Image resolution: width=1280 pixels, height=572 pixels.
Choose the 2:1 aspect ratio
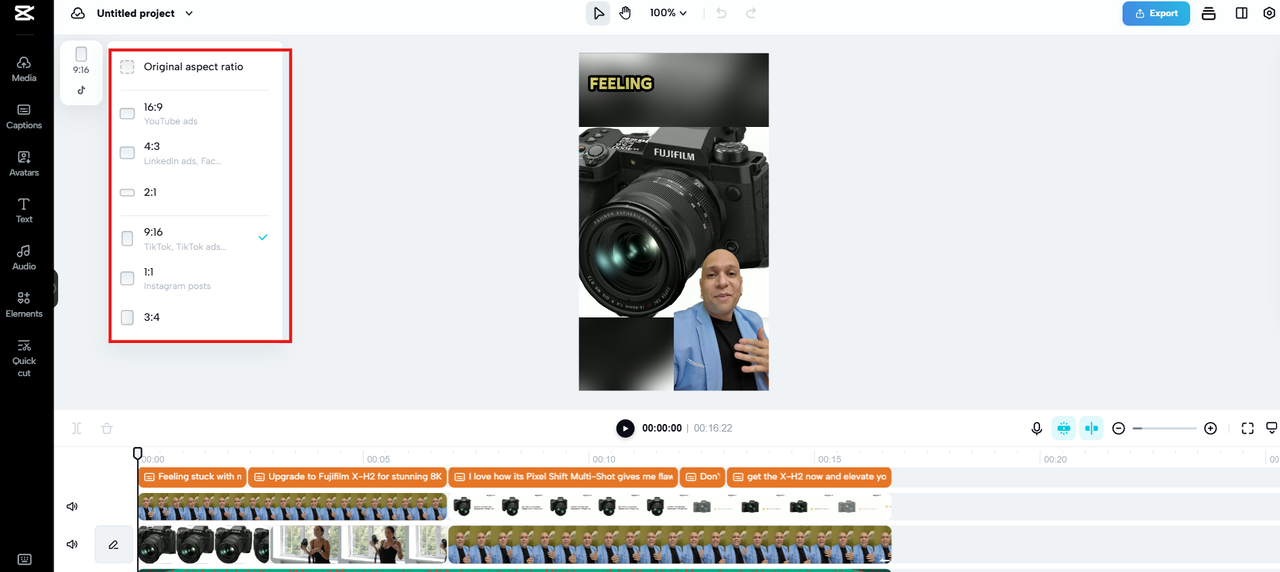pos(196,192)
